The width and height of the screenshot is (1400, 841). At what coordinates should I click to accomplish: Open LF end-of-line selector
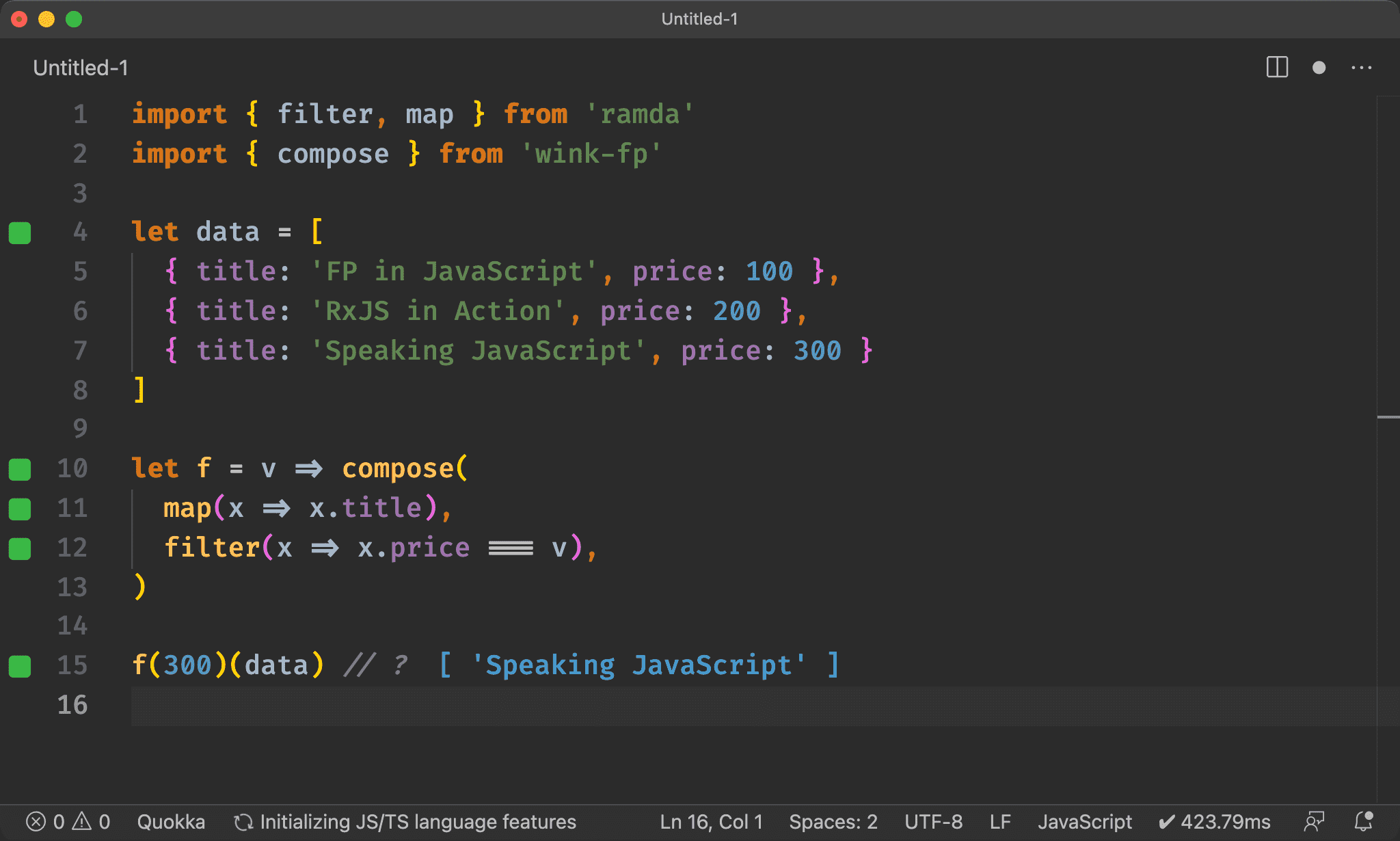[1000, 822]
